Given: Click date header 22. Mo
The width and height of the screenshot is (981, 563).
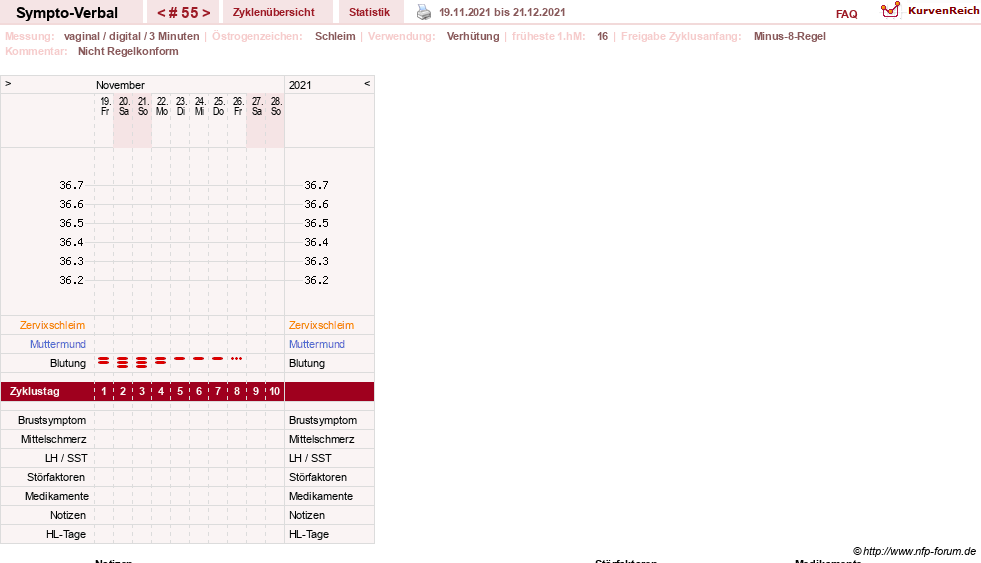Looking at the screenshot, I should click(x=162, y=106).
